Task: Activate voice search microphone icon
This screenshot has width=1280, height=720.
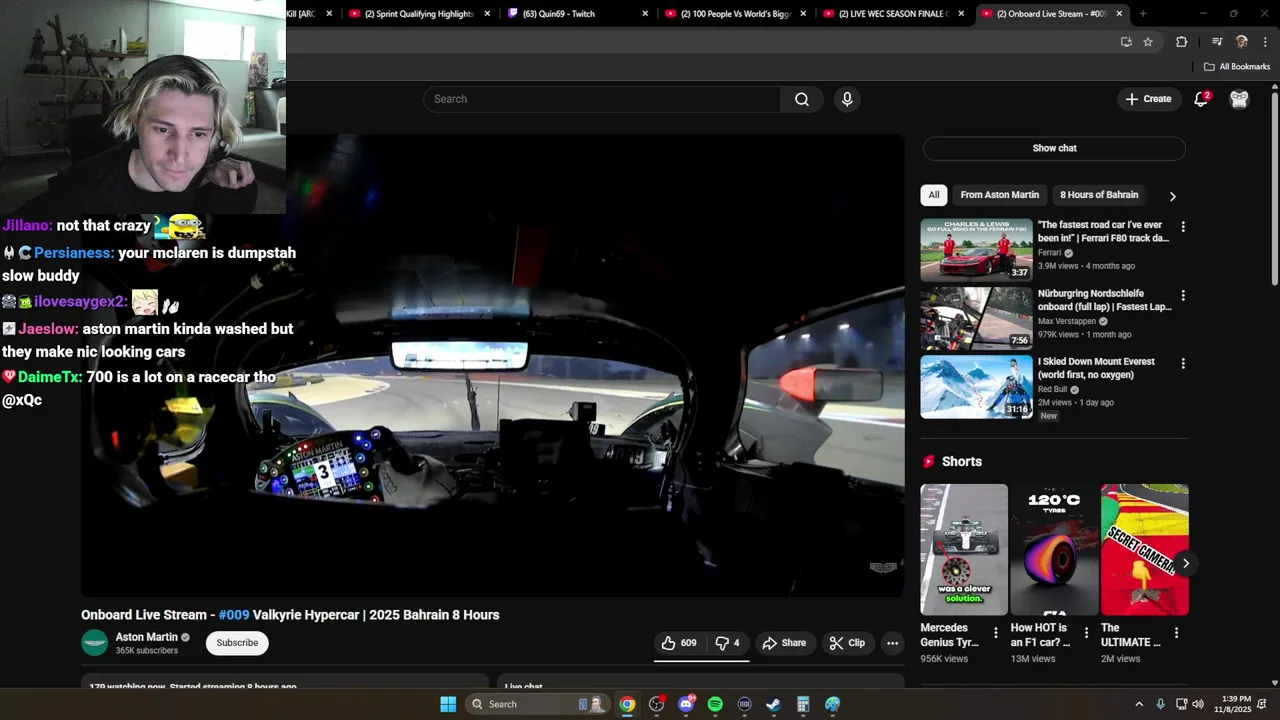Action: point(847,99)
